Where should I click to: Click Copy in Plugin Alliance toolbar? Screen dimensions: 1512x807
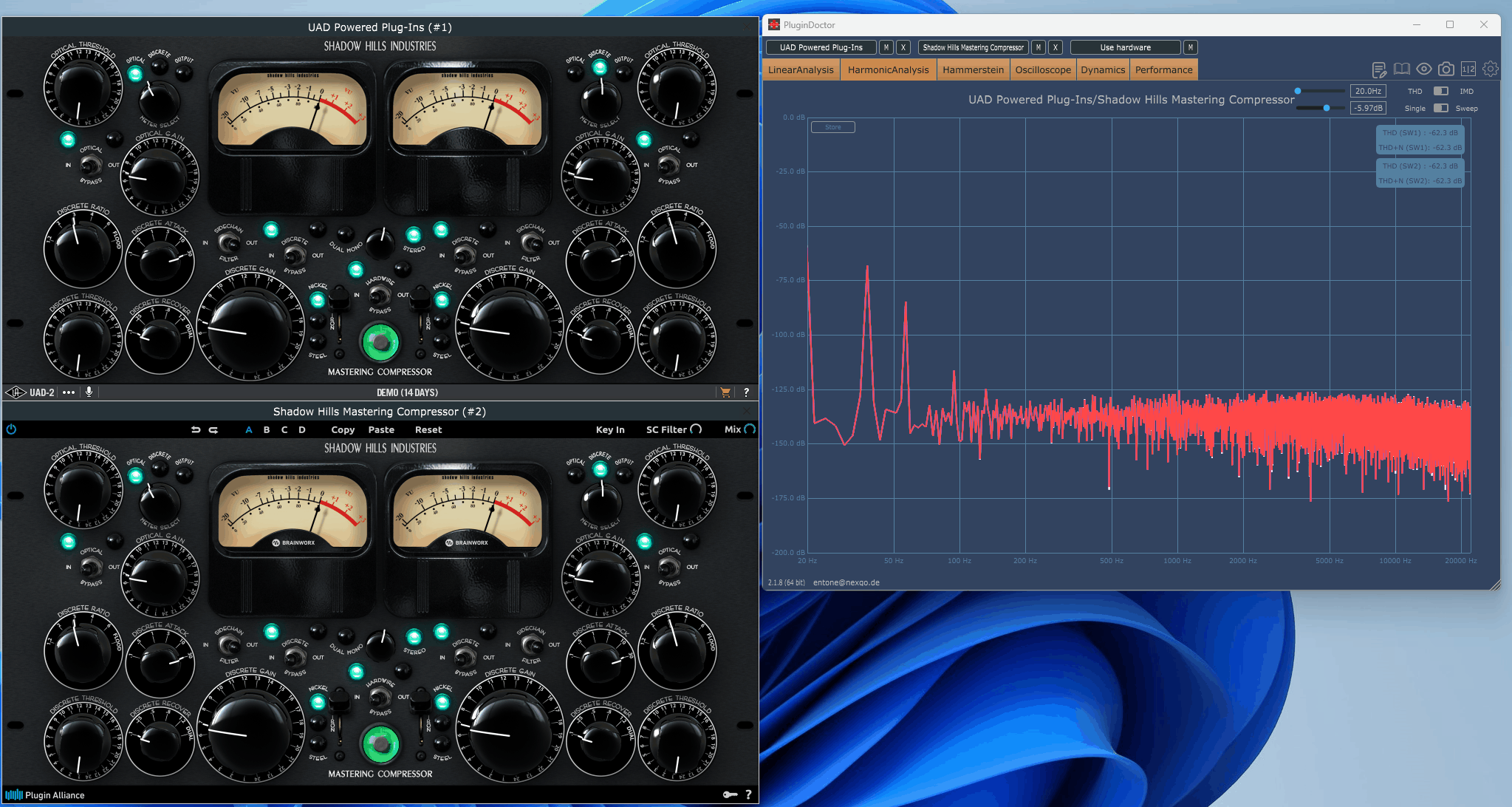pyautogui.click(x=343, y=429)
